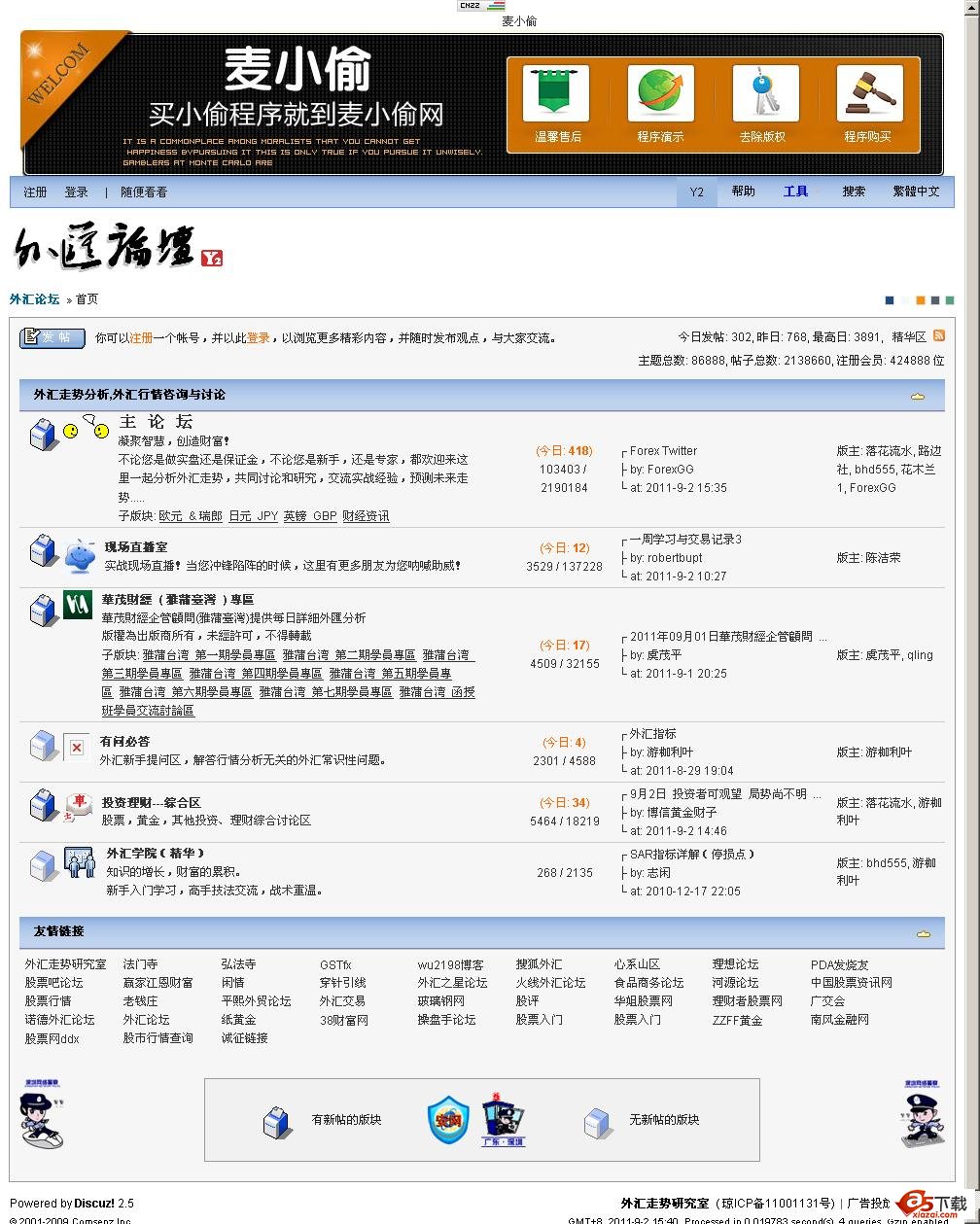The image size is (980, 1224).
Task: Open user robertbupt's profile
Action: [675, 558]
